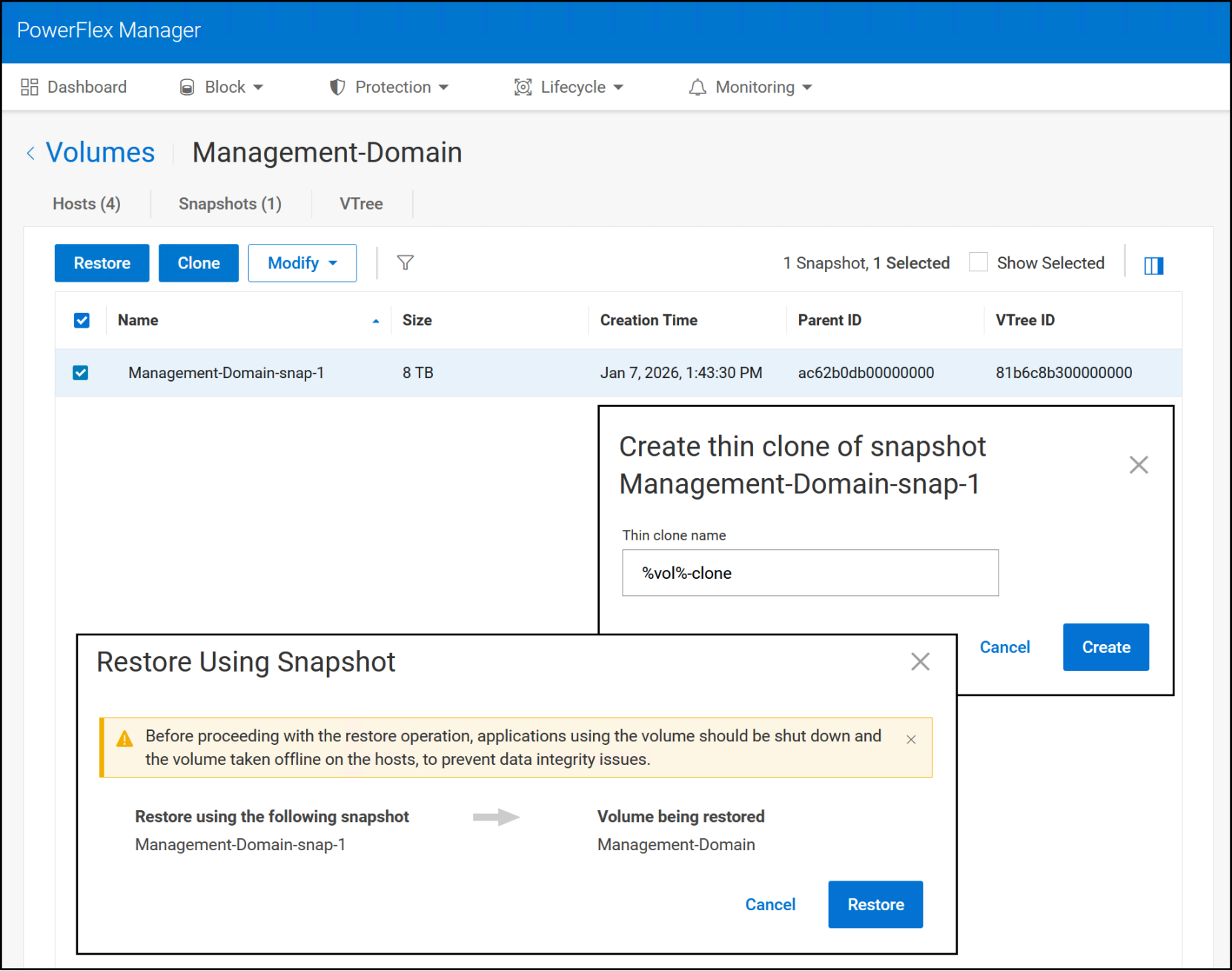
Task: Click the Restore toolbar button
Action: coord(102,263)
